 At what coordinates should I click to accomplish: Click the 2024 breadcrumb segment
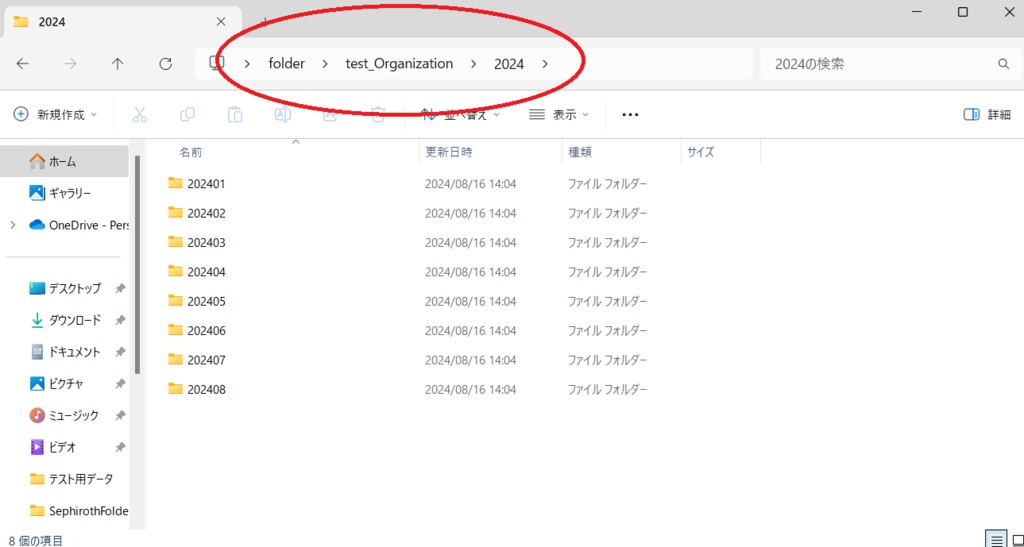[x=509, y=64]
